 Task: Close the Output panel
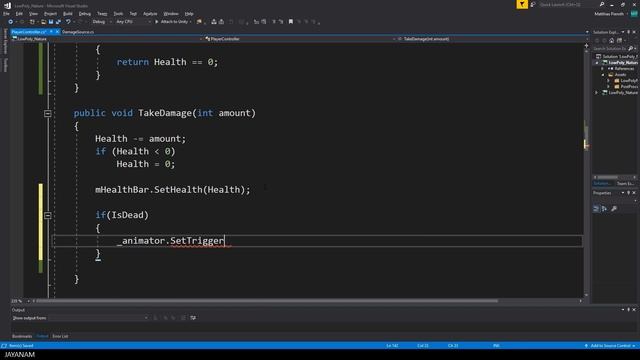pyautogui.click(x=634, y=310)
